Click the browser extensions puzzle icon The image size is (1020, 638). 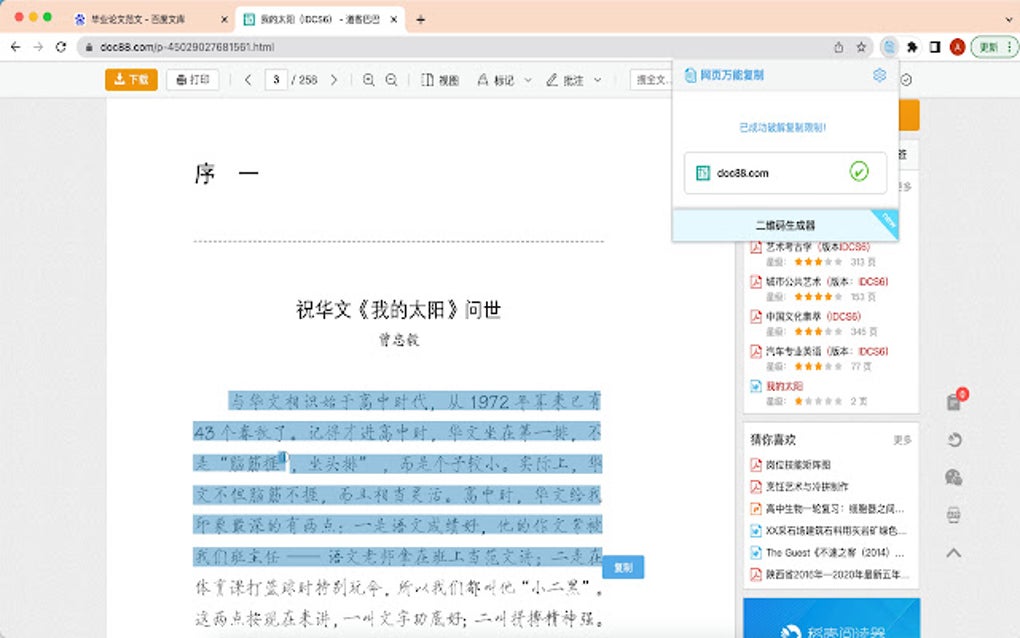[912, 46]
